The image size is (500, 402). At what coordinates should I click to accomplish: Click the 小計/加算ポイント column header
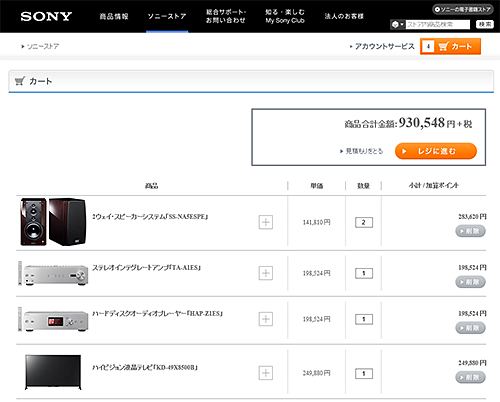[433, 185]
